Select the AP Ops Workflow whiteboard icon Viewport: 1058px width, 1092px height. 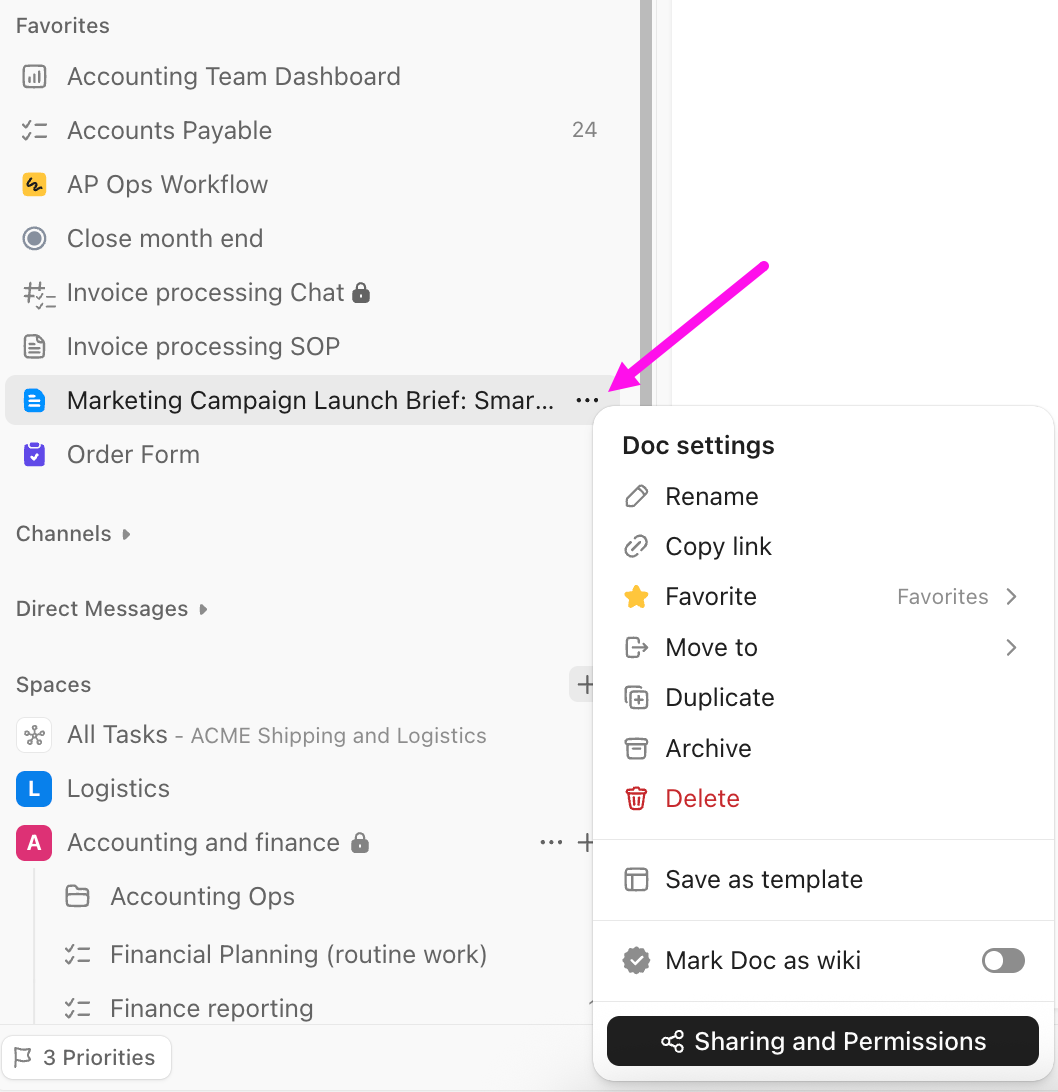(33, 184)
